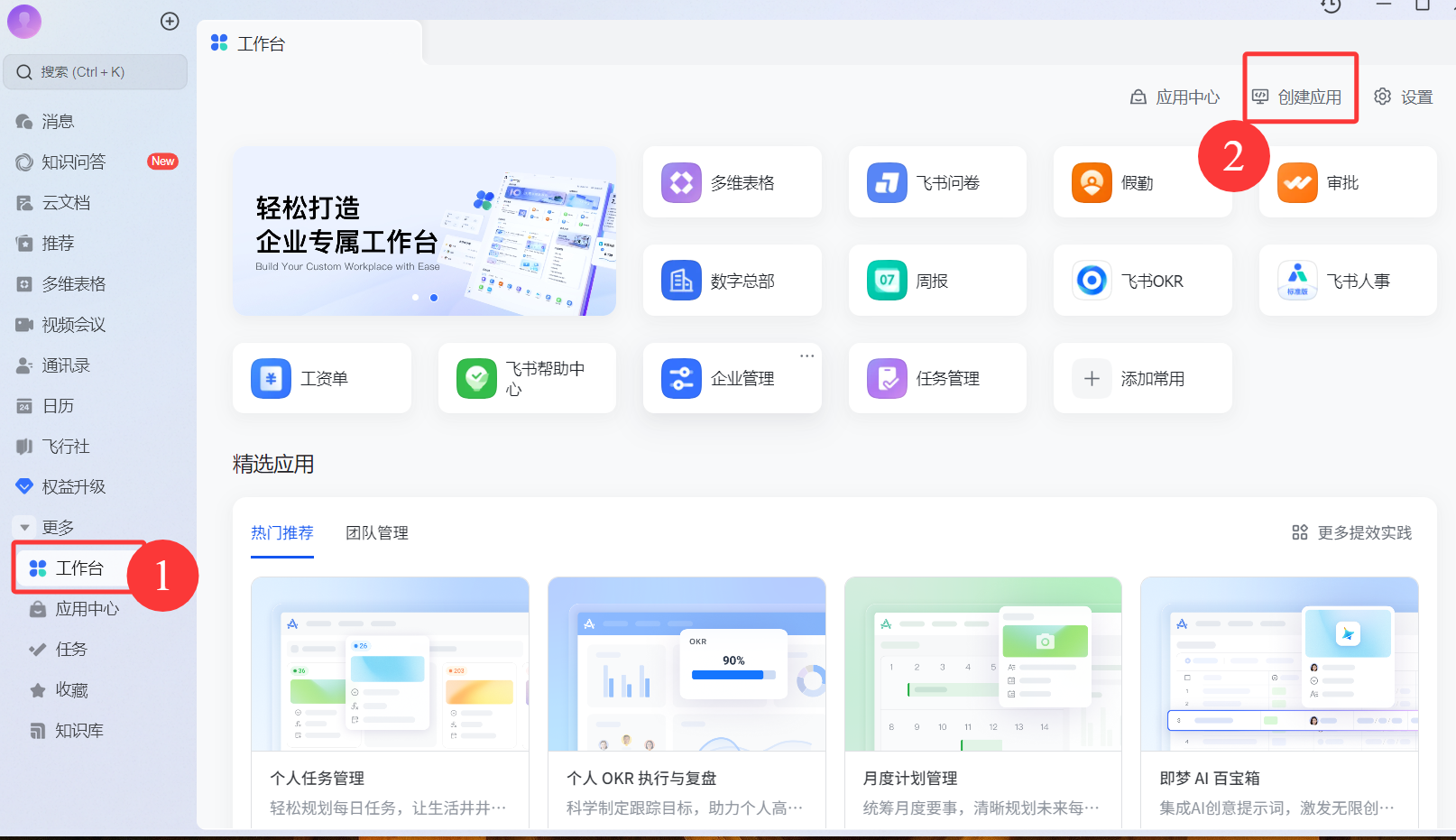Viewport: 1456px width, 840px height.
Task: Select the second banner carousel dot
Action: (434, 297)
